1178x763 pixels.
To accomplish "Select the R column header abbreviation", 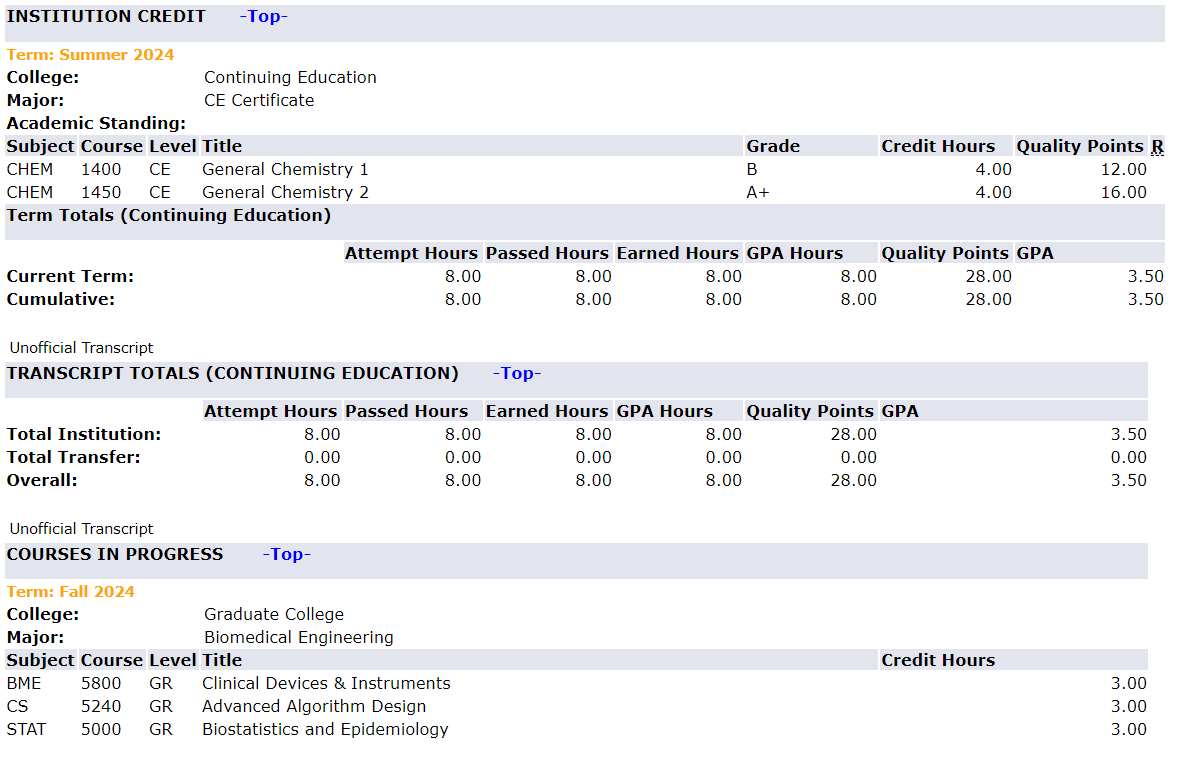I will click(x=1157, y=146).
